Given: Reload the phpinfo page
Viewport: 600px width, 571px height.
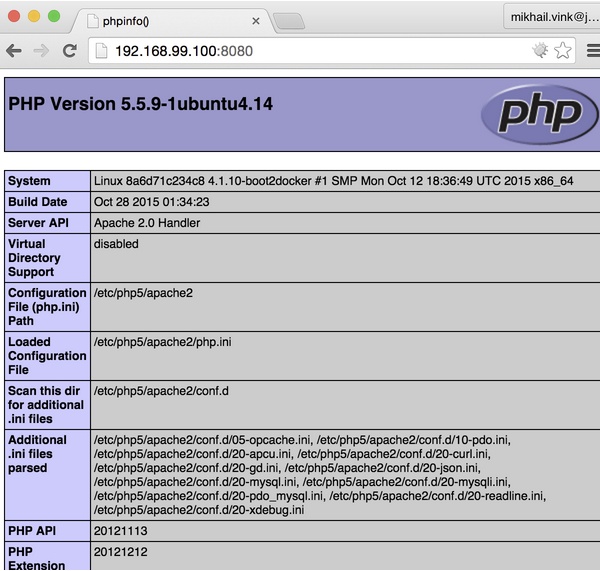Looking at the screenshot, I should 70,51.
